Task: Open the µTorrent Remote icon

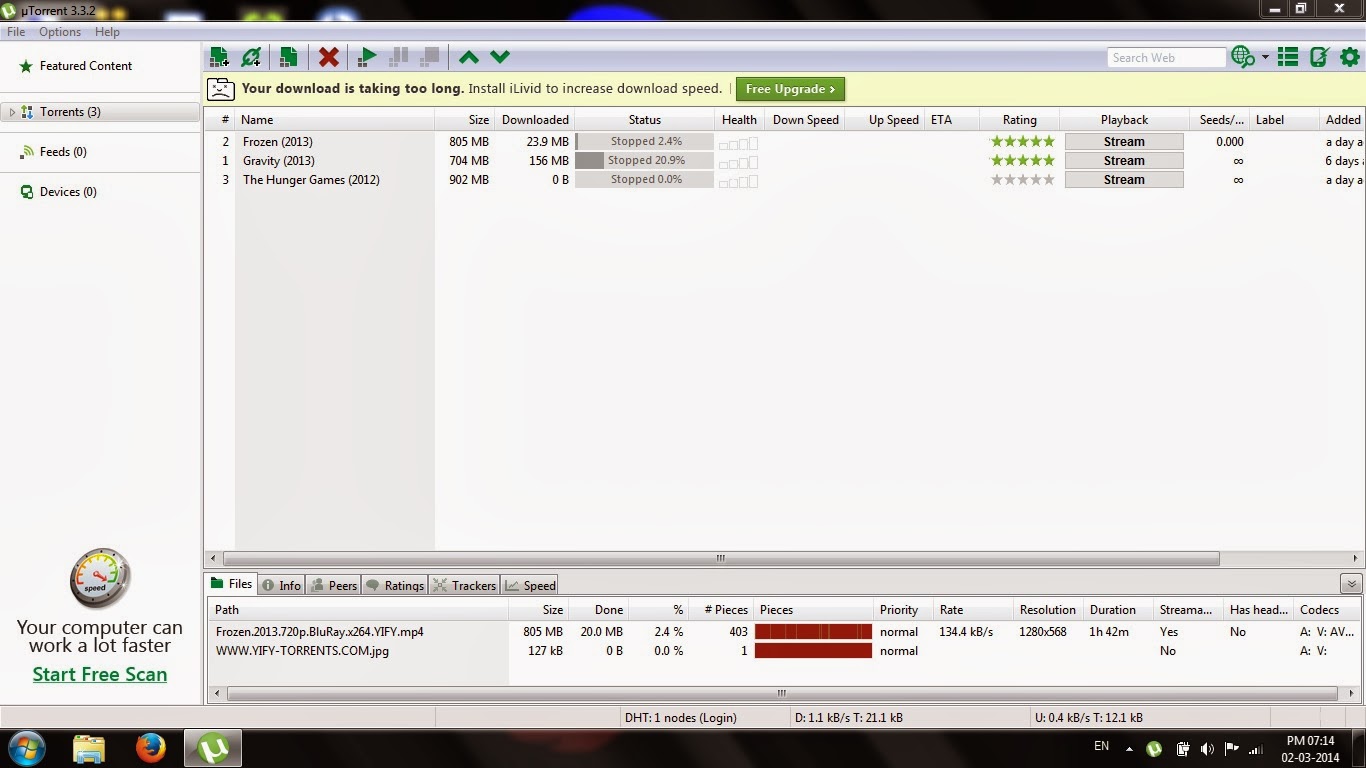Action: (1319, 57)
